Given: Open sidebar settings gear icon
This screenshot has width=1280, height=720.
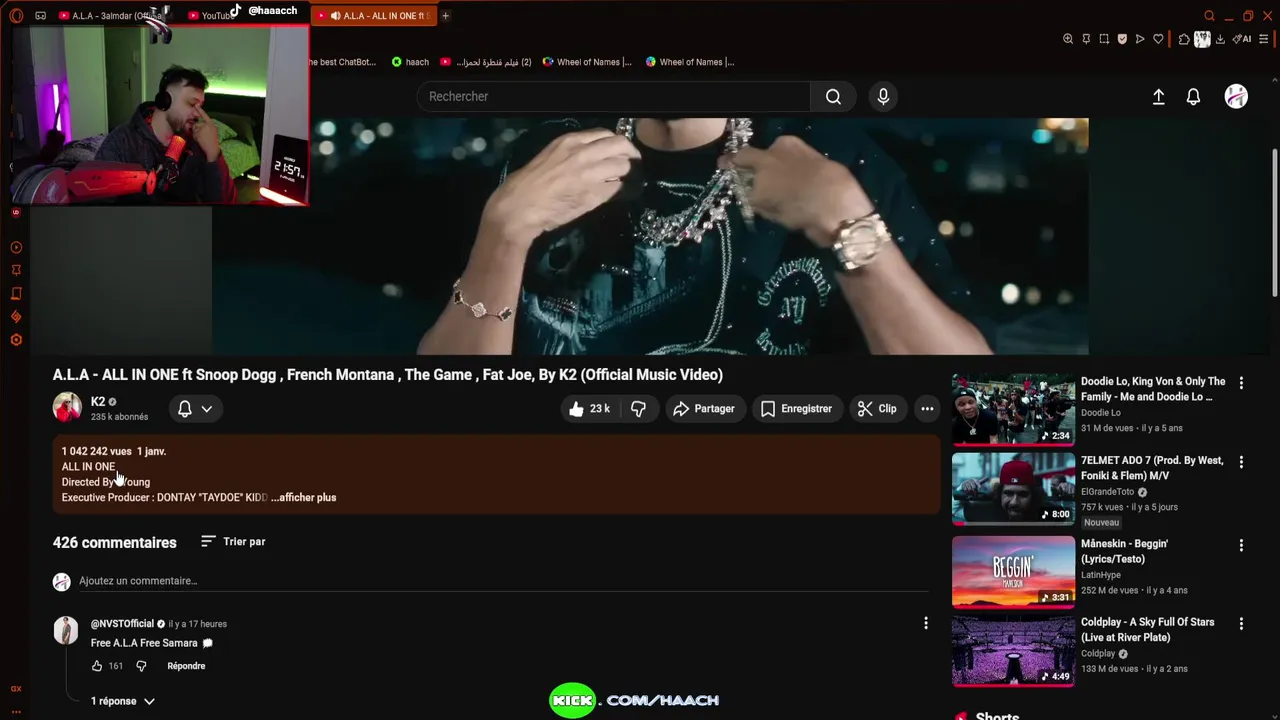Looking at the screenshot, I should point(16,340).
